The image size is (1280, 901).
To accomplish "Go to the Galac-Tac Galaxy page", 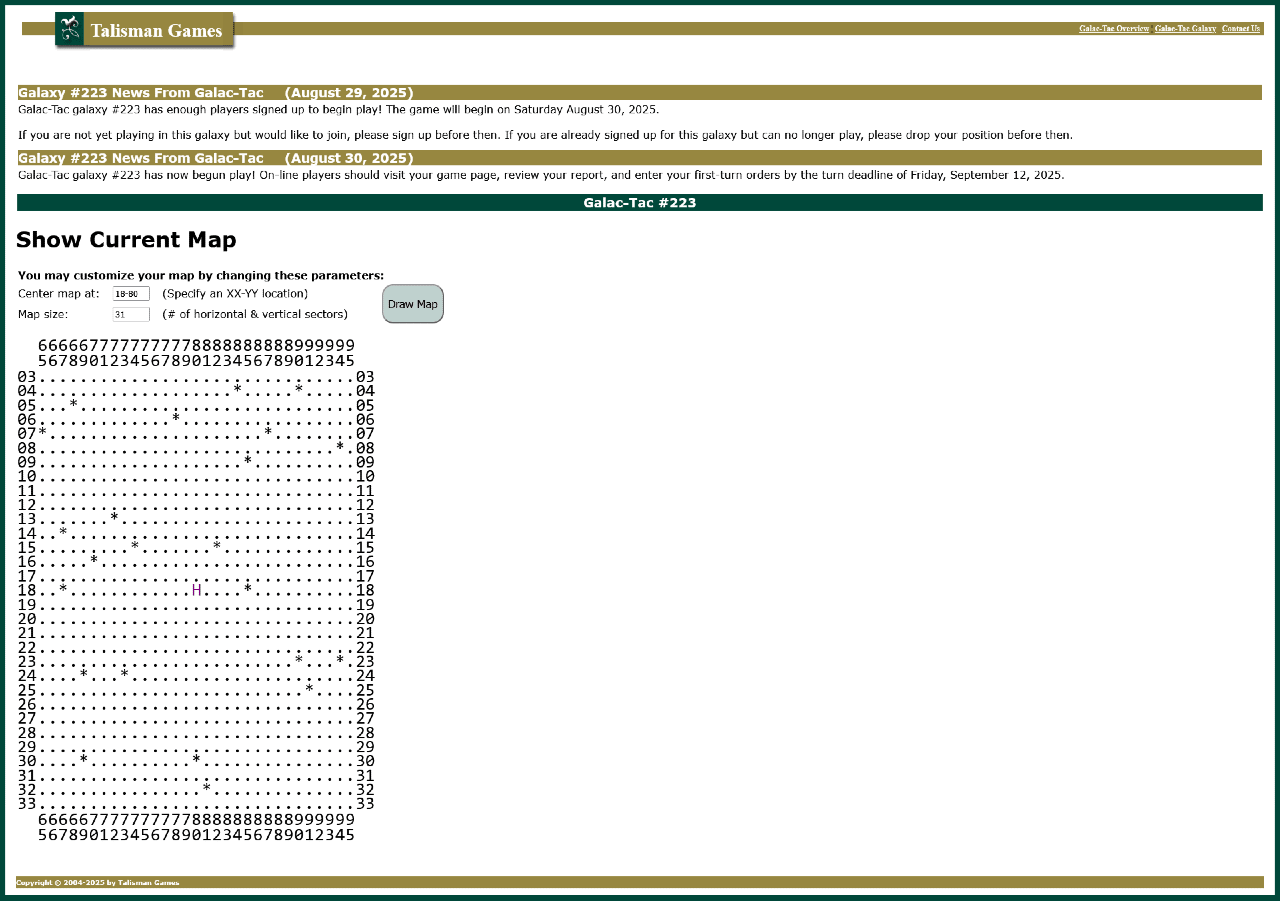I will pyautogui.click(x=1185, y=29).
